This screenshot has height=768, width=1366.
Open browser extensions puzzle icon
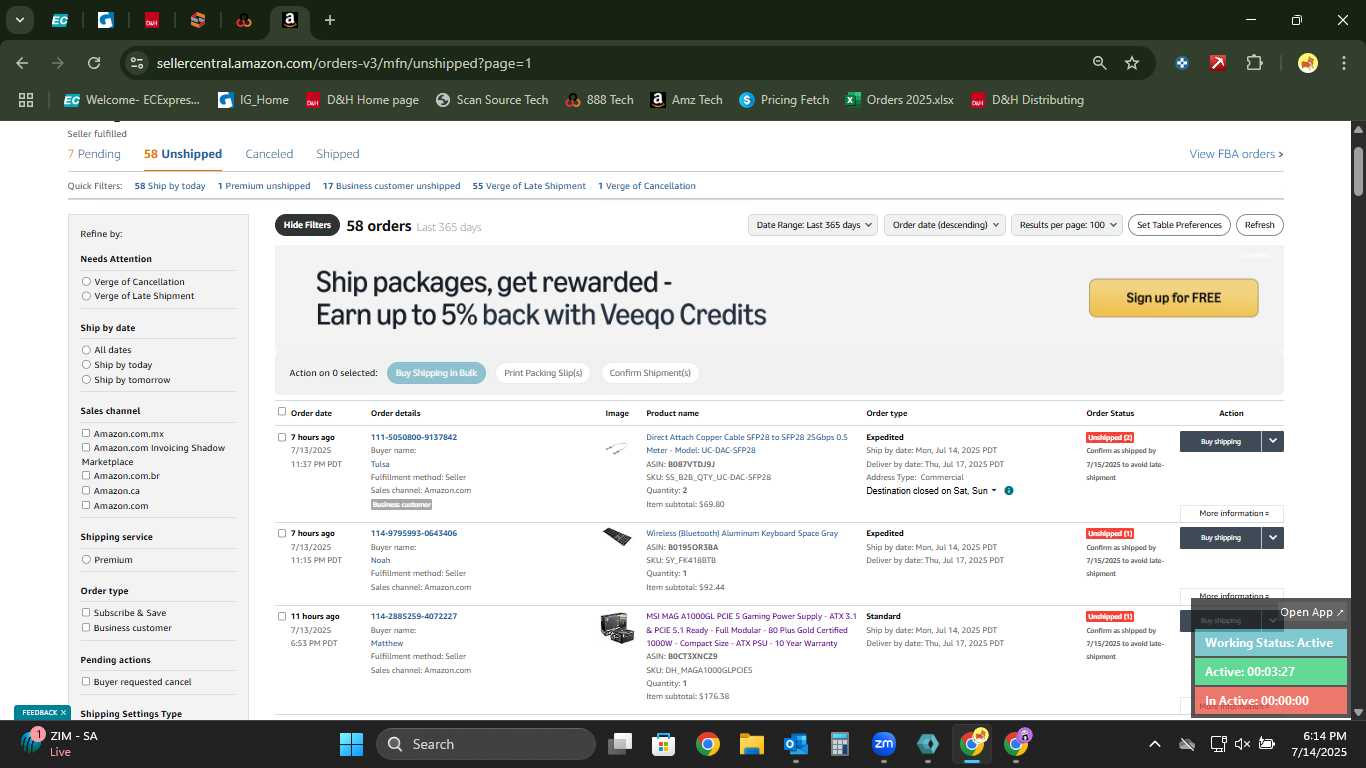click(x=1254, y=63)
